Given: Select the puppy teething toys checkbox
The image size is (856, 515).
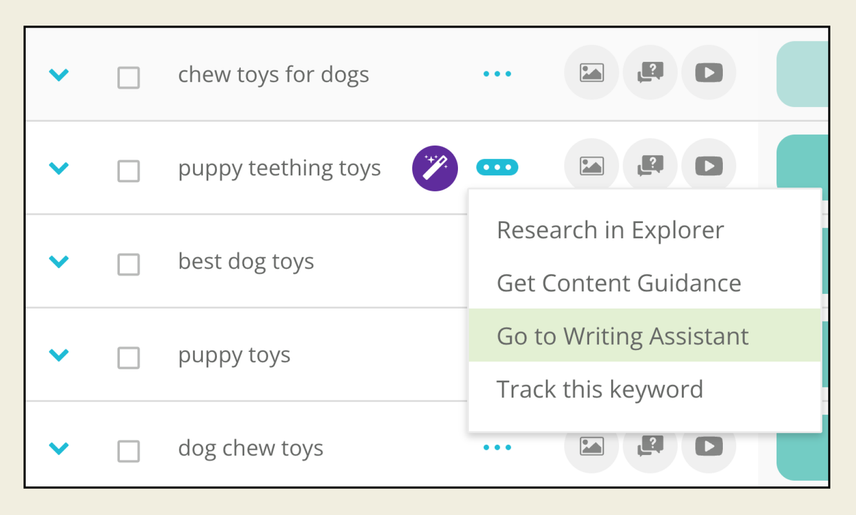Looking at the screenshot, I should pos(129,171).
